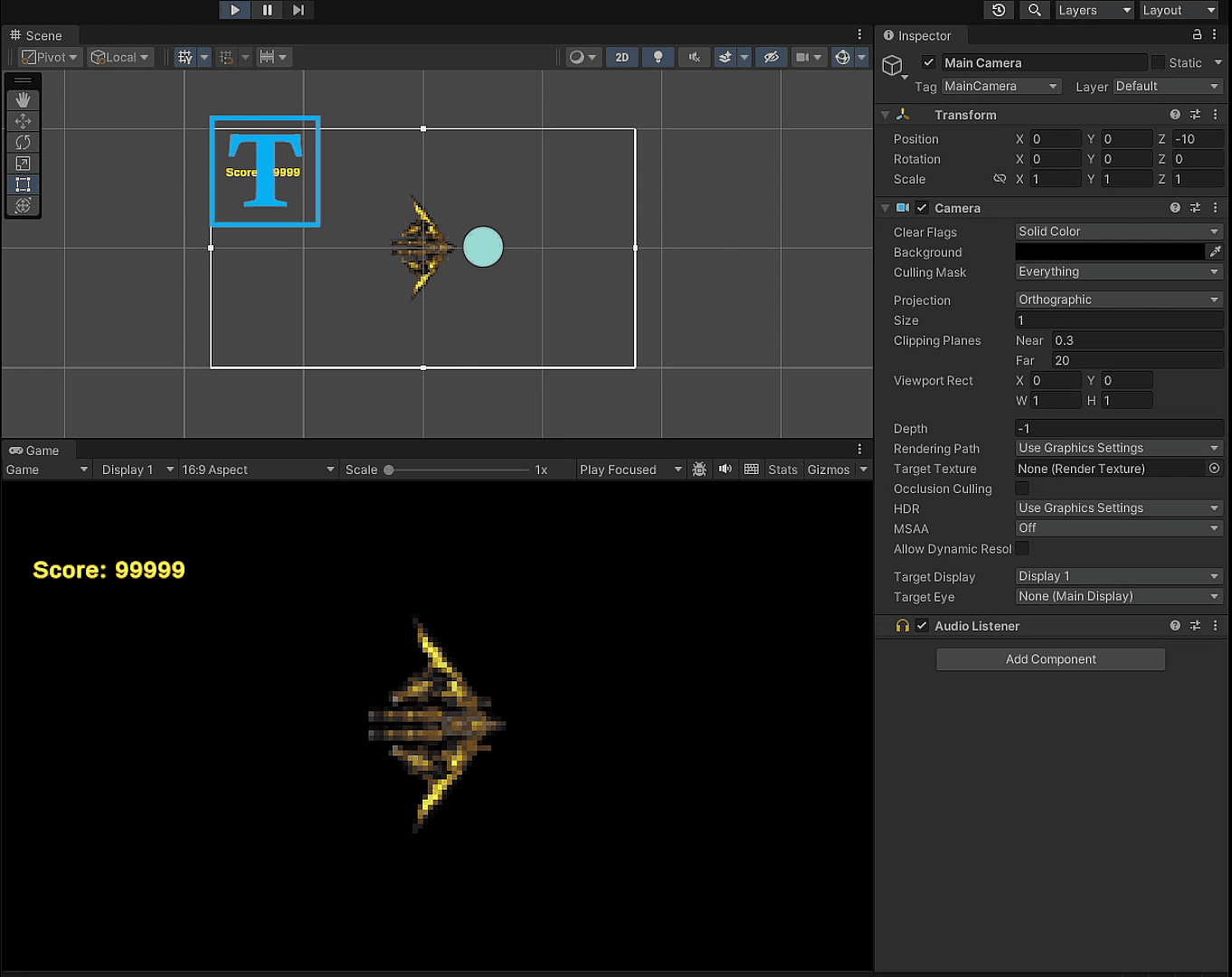The height and width of the screenshot is (977, 1232).
Task: Select the Hand view tool
Action: [x=24, y=100]
